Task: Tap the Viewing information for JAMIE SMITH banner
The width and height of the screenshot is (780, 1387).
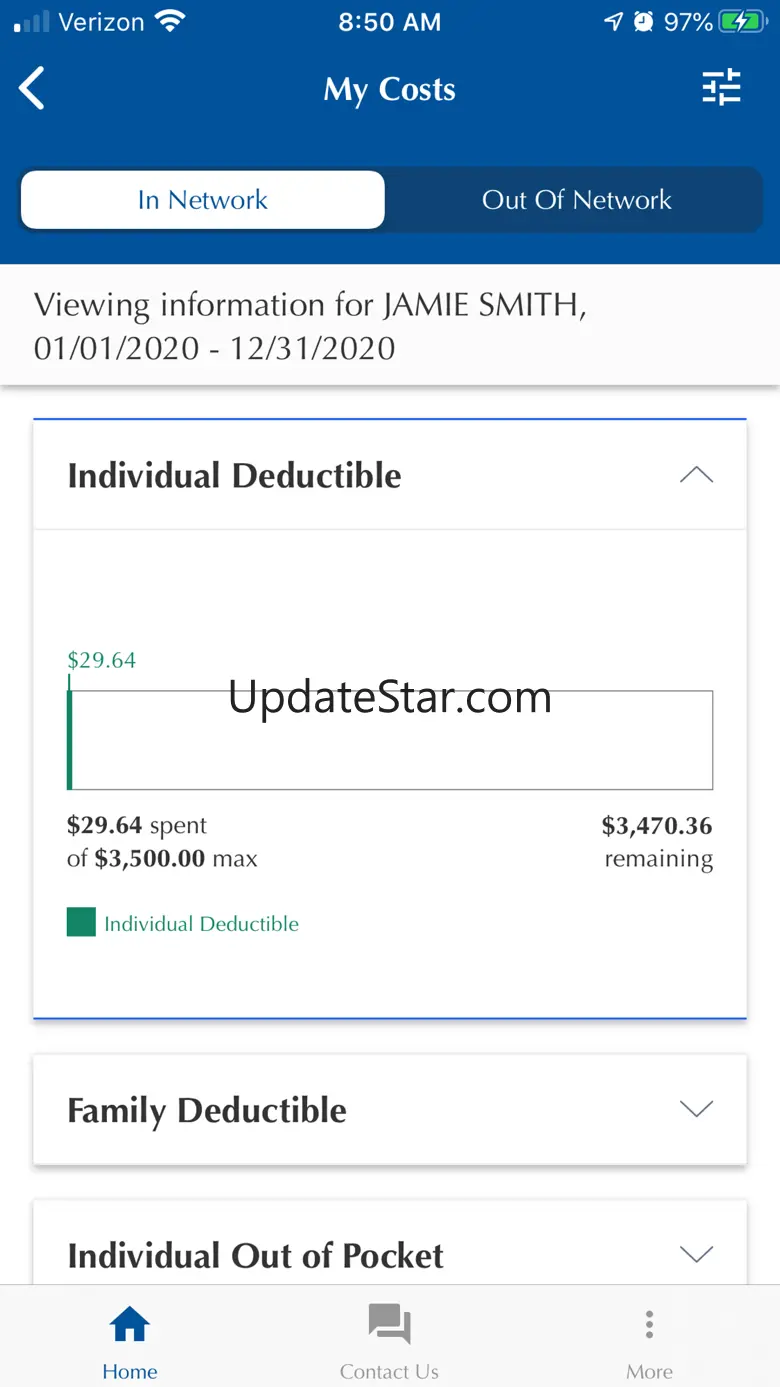Action: pyautogui.click(x=390, y=326)
